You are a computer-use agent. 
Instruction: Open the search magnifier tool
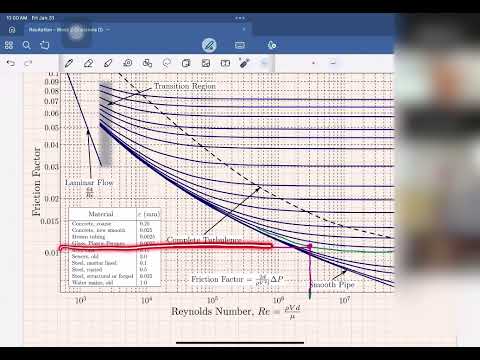[26, 45]
